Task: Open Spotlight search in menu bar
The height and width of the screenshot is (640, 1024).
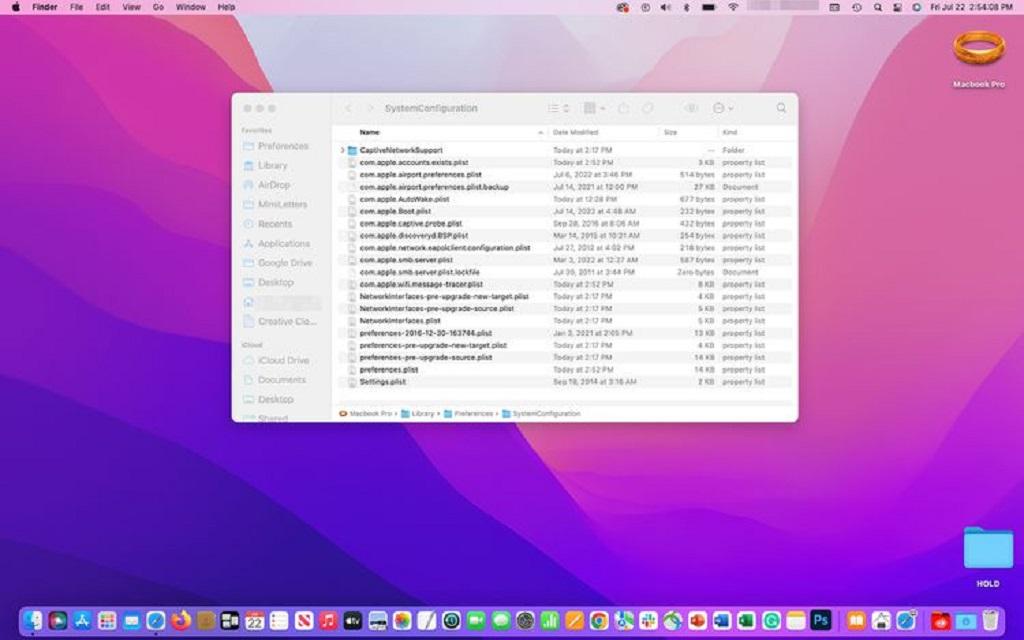Action: (878, 7)
